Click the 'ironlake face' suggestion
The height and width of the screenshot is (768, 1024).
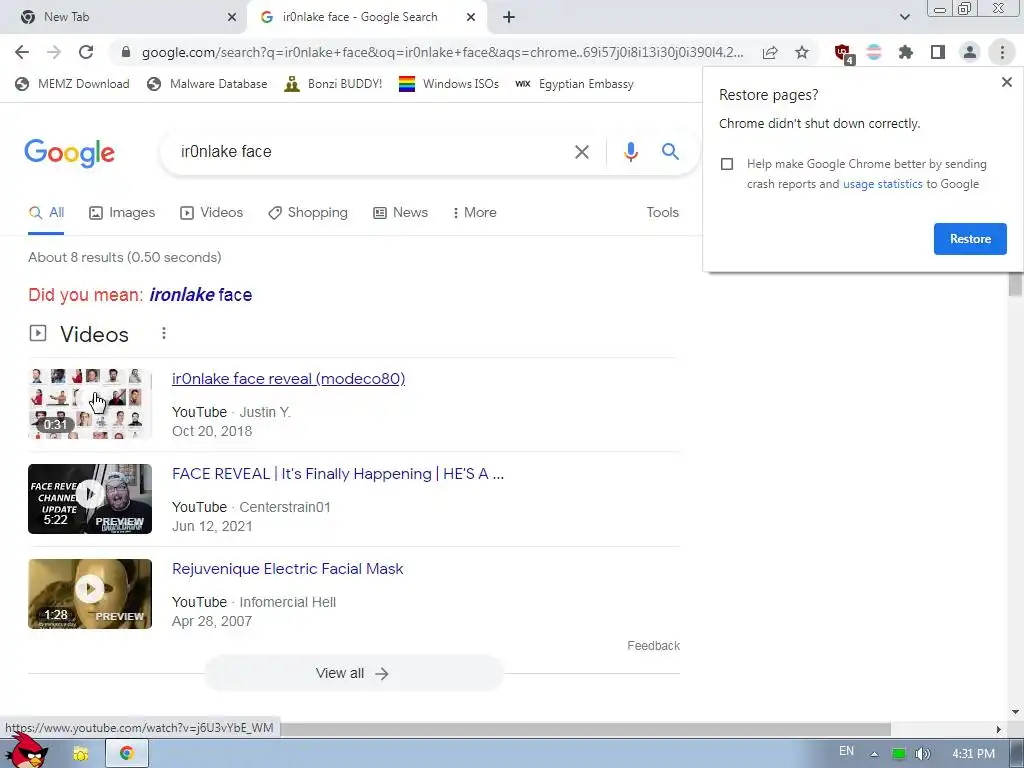tap(200, 295)
